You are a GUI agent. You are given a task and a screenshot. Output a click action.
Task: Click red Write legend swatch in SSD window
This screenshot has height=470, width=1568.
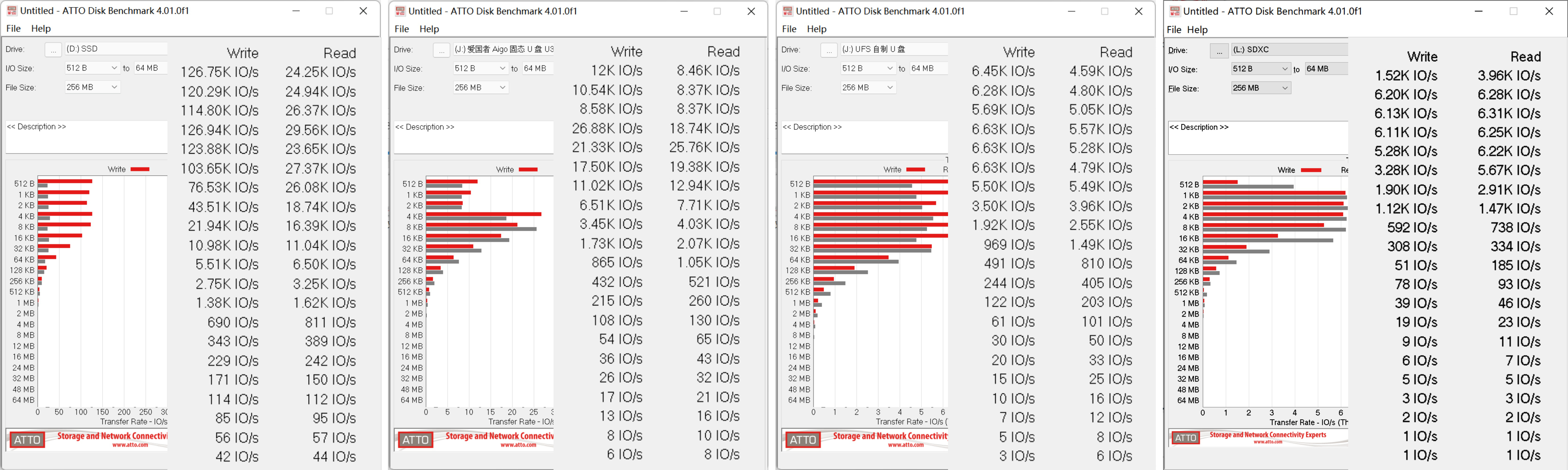(140, 169)
